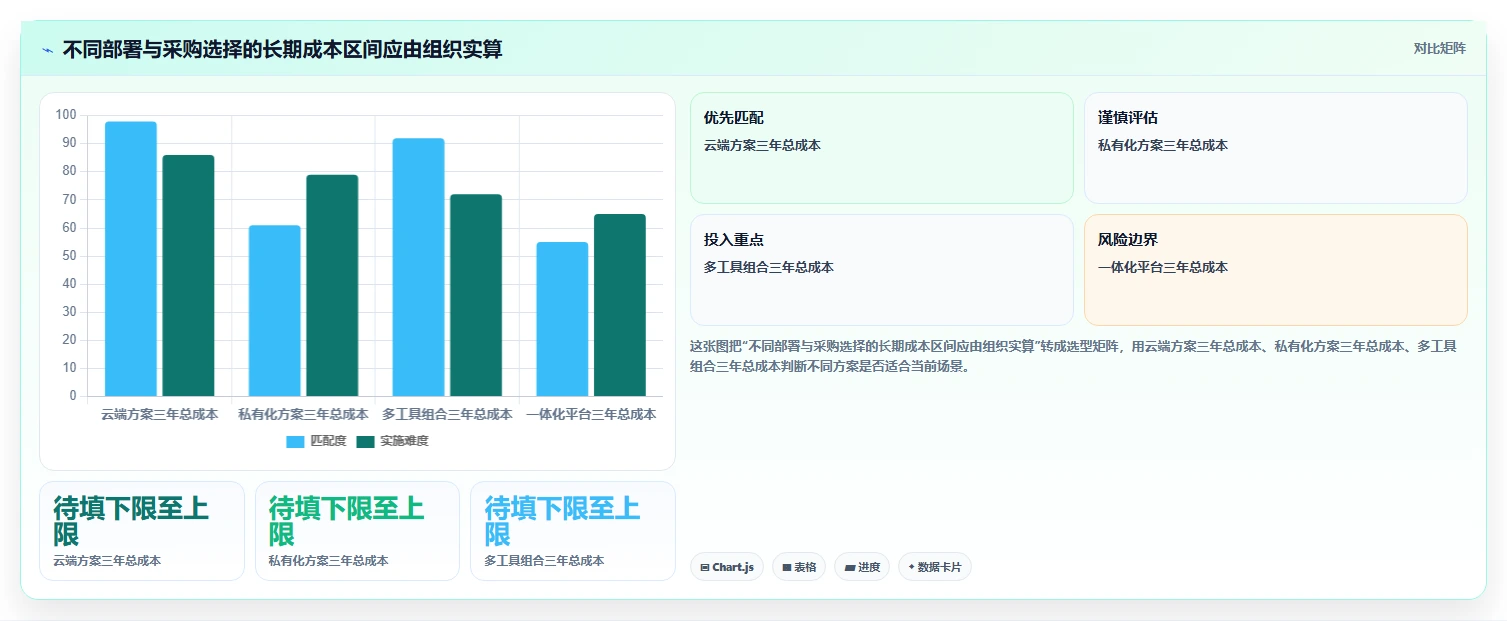Click the blue 匹配度 bar for 一体化平台三年总成本

tap(562, 319)
